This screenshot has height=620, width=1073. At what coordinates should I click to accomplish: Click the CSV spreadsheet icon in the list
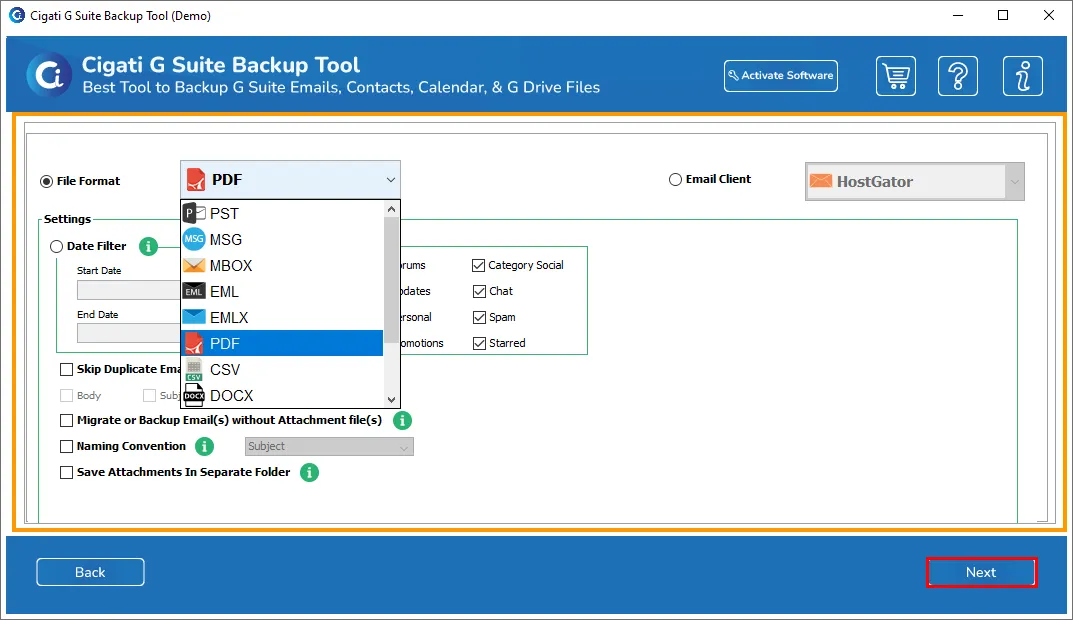click(x=194, y=370)
